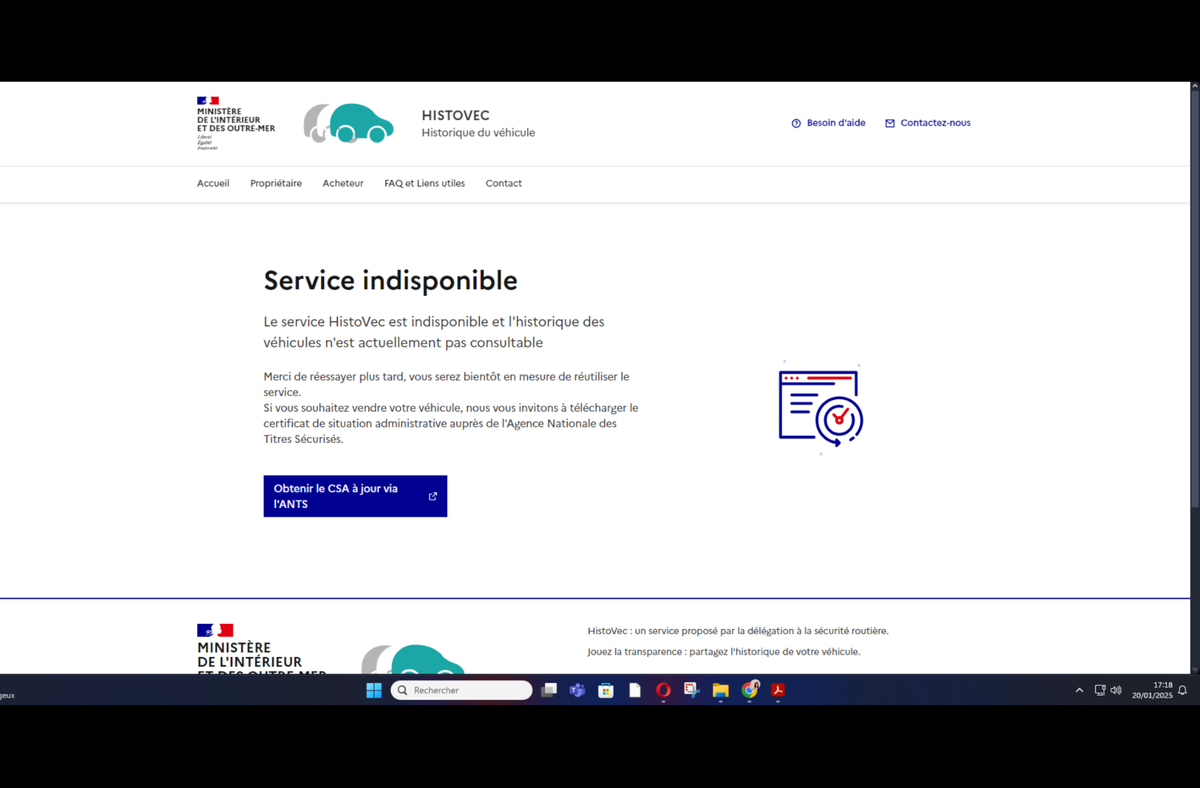The height and width of the screenshot is (788, 1200).
Task: Click the volume speaker tray icon
Action: pyautogui.click(x=1116, y=690)
